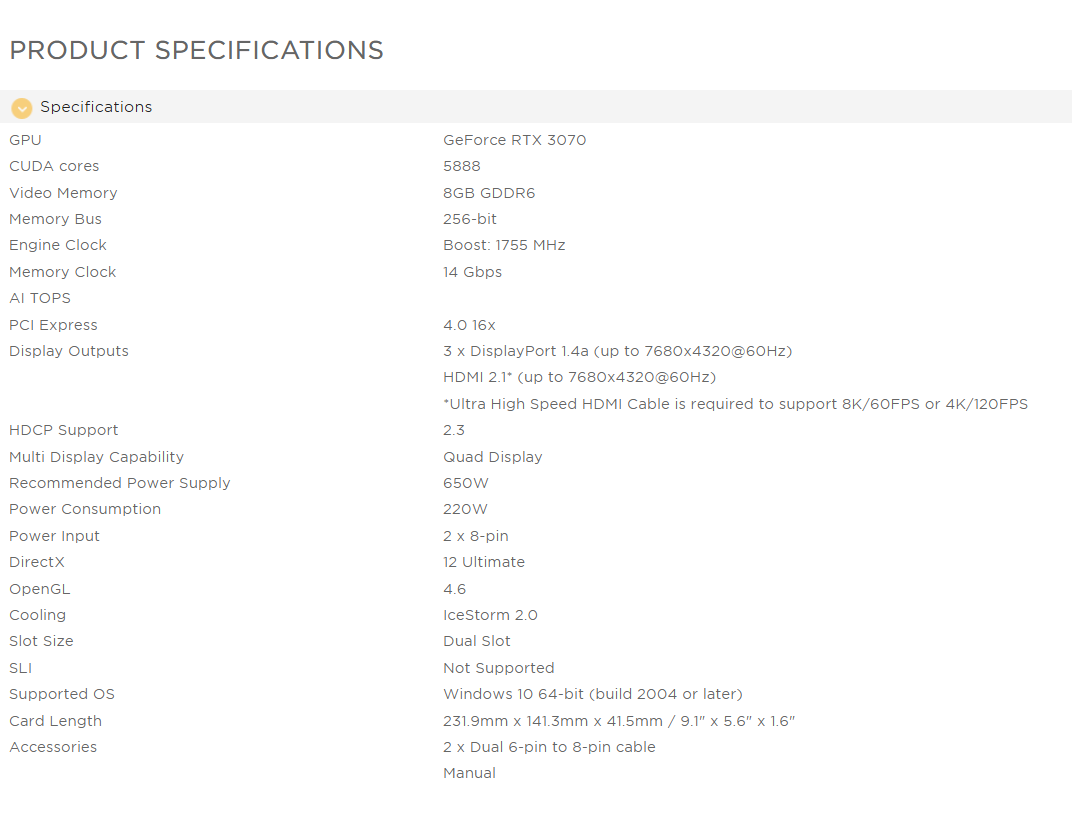The width and height of the screenshot is (1072, 816).
Task: Click the PCI Express 4.0 16x value
Action: [469, 325]
